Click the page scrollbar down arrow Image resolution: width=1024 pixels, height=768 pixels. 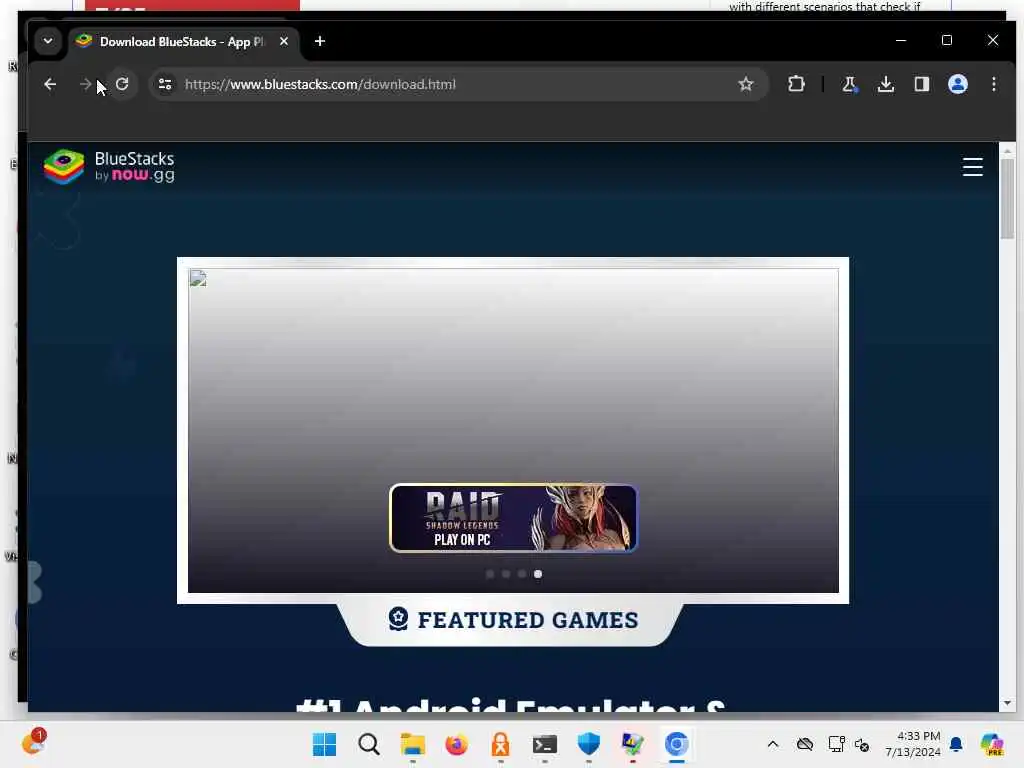point(1007,703)
